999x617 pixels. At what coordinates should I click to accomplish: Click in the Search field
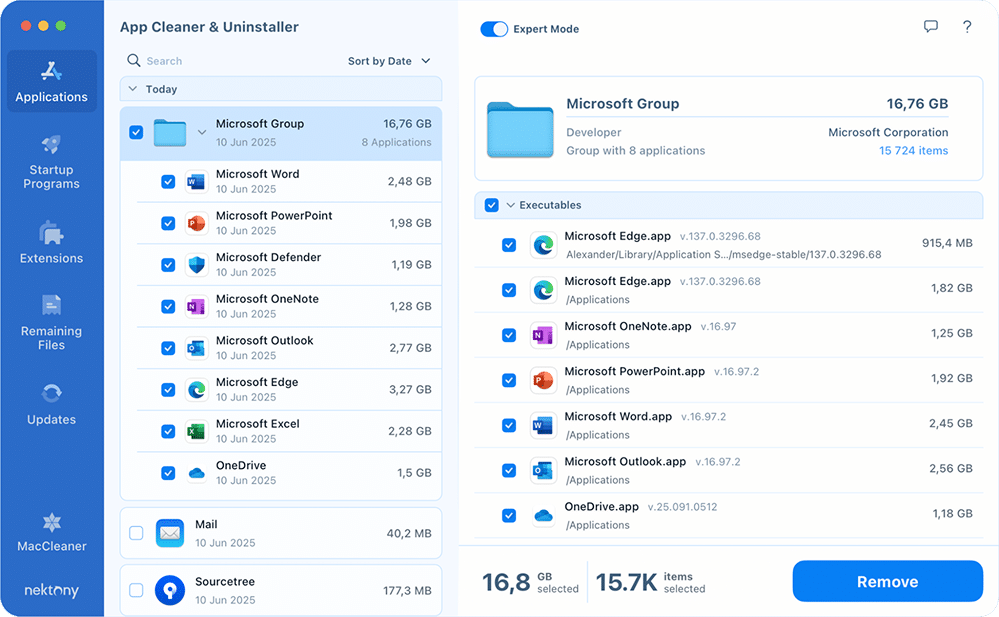(280, 61)
